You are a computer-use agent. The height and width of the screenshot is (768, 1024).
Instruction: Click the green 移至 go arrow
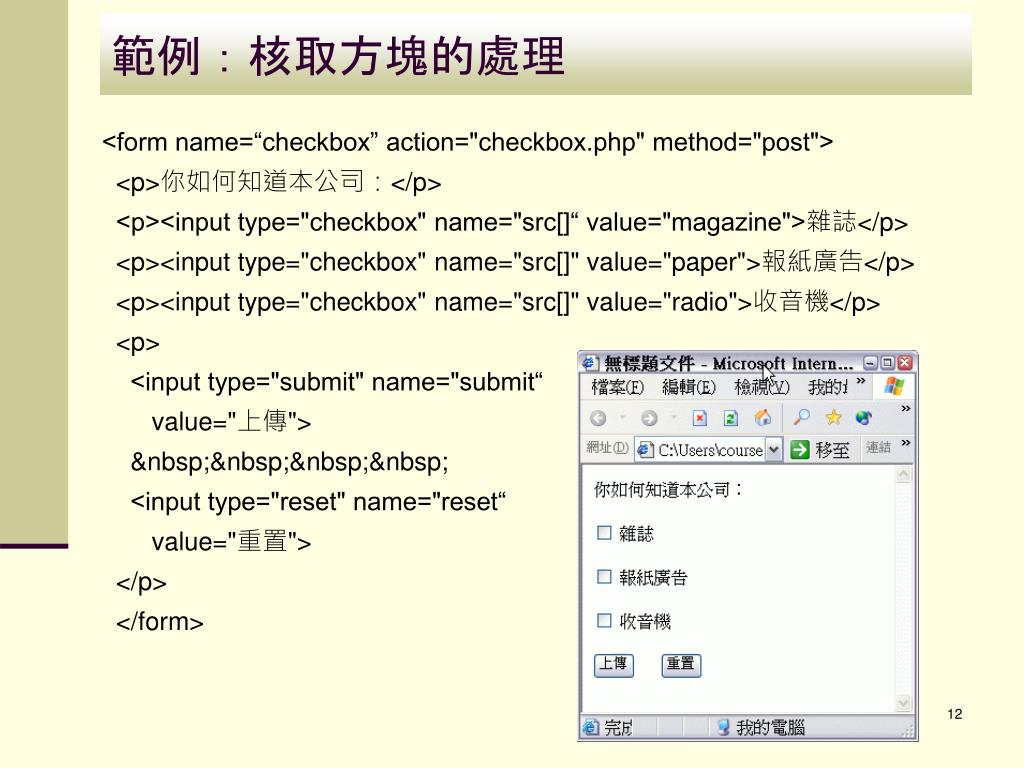799,449
